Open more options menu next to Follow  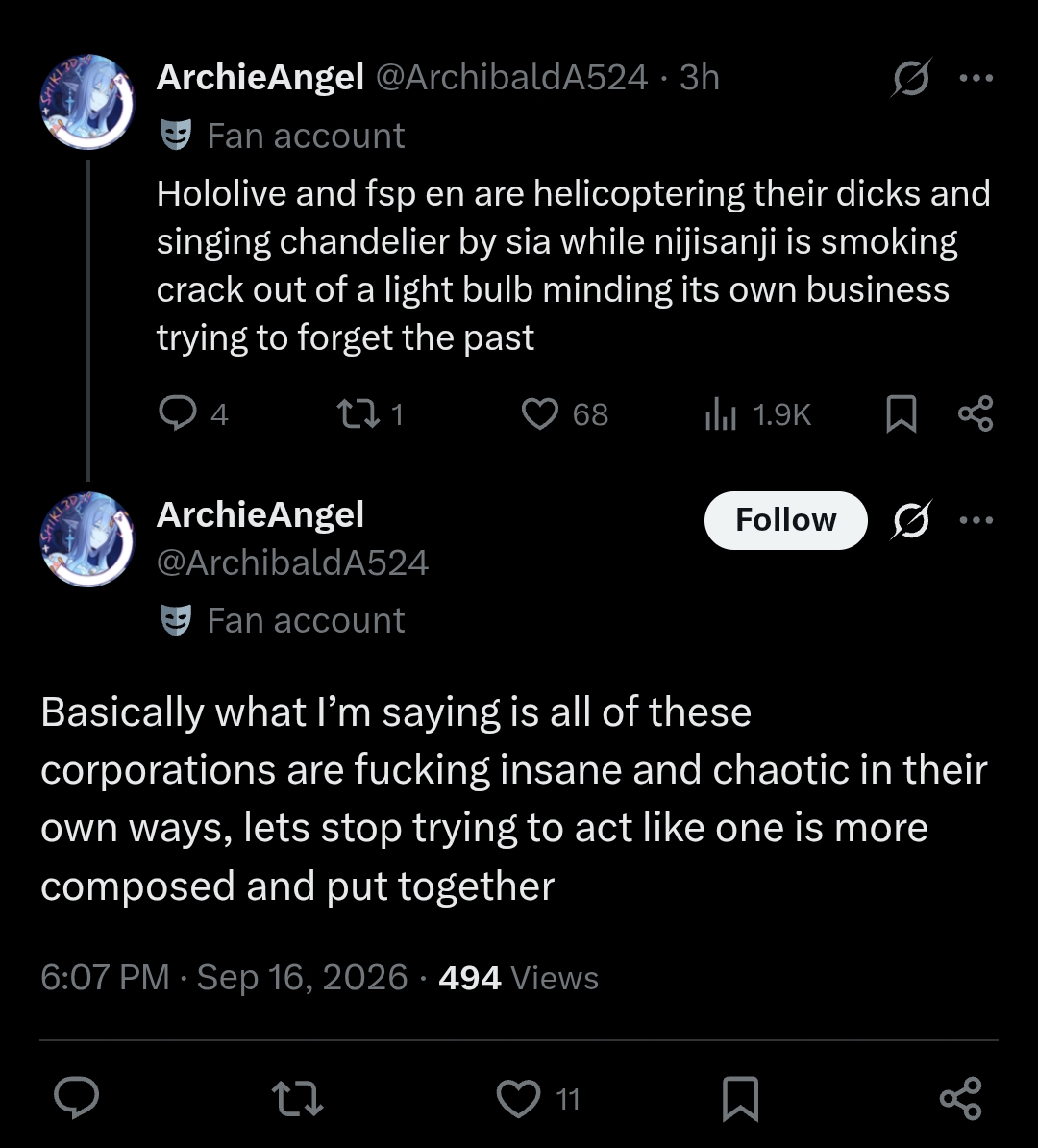(976, 520)
